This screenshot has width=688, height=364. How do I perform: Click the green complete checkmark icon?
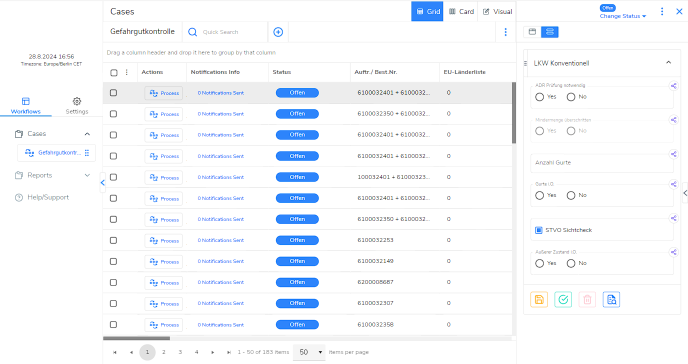(x=563, y=300)
